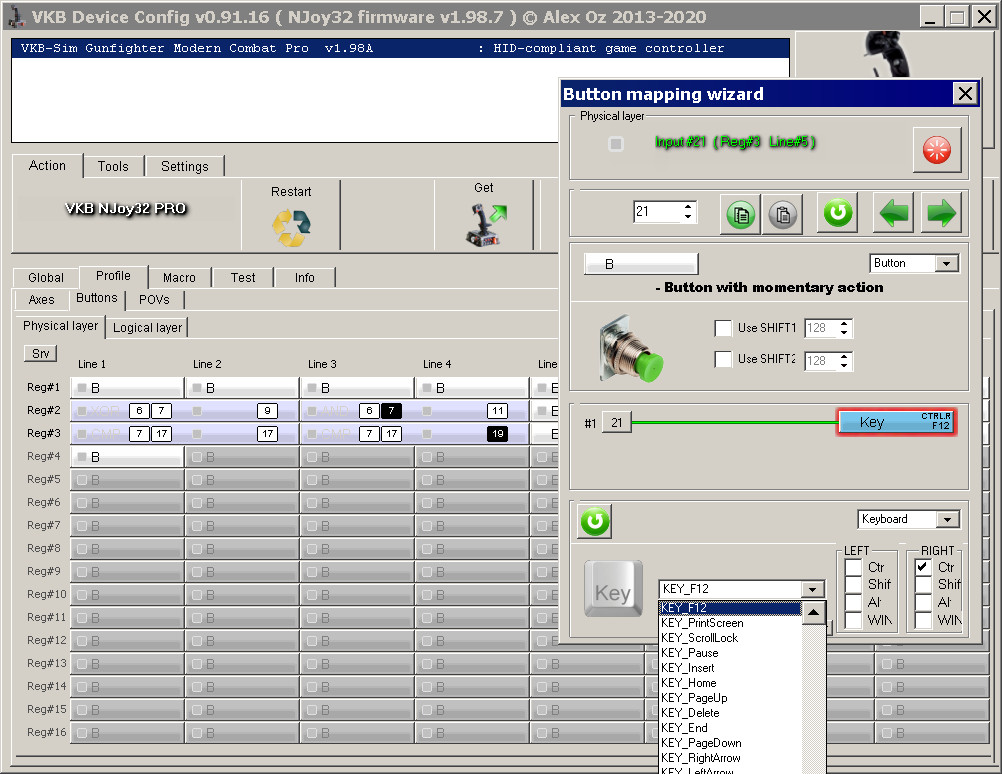Uncheck the RIGHT Ctr modifier
1002x774 pixels.
[923, 567]
